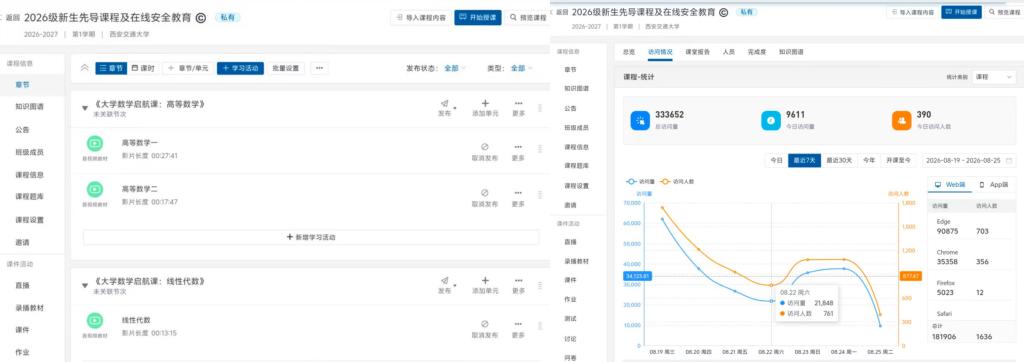Screen dimensions: 1024x362
Task: Select 最近30天 time range
Action: [x=839, y=160]
